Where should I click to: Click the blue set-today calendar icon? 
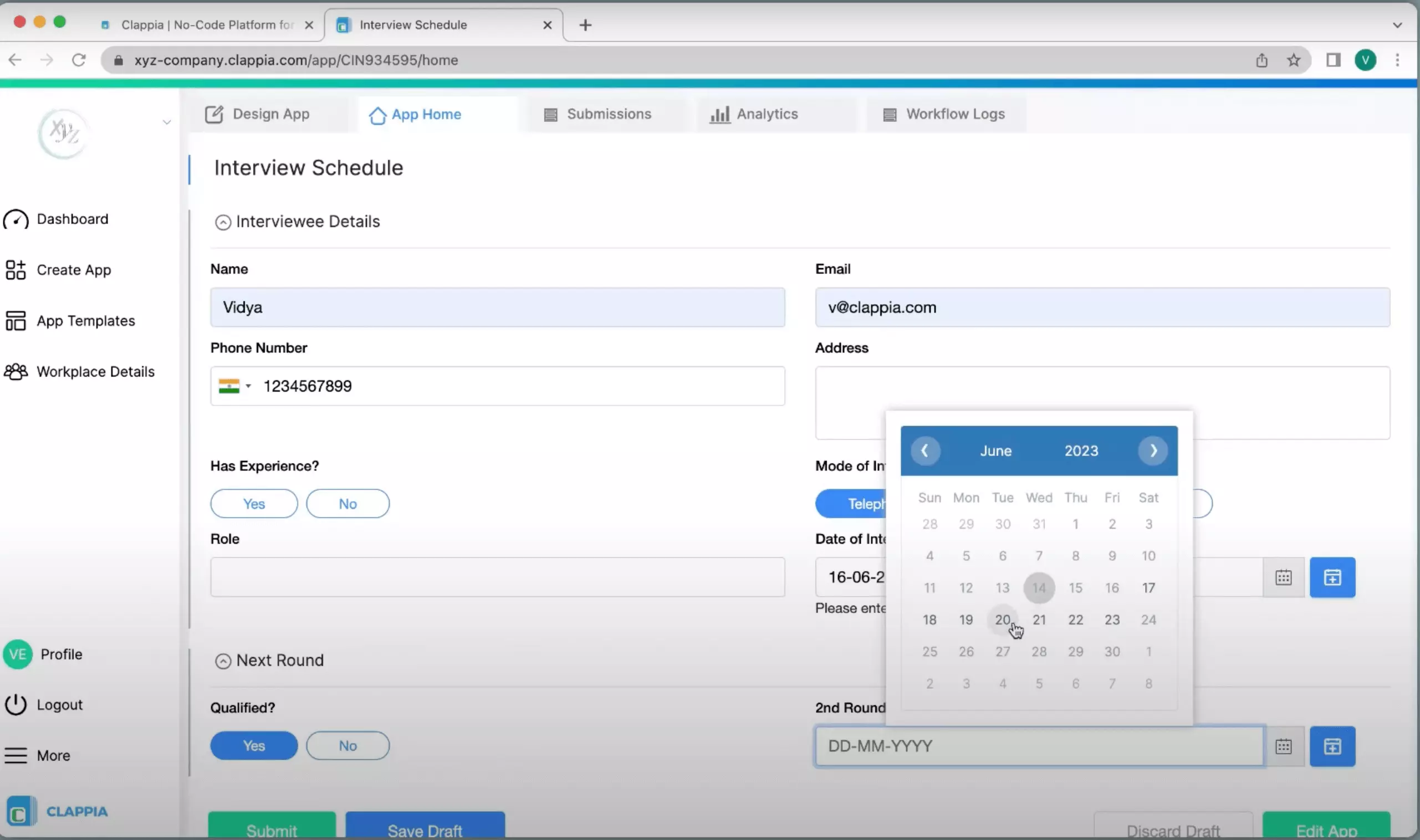point(1332,746)
